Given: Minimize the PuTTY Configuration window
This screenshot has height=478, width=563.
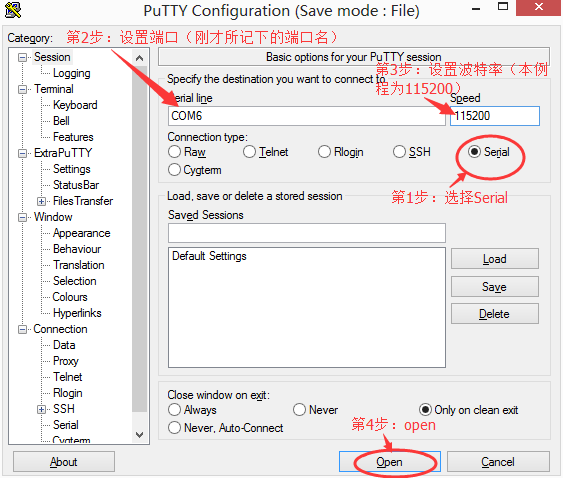Looking at the screenshot, I should 476,9.
